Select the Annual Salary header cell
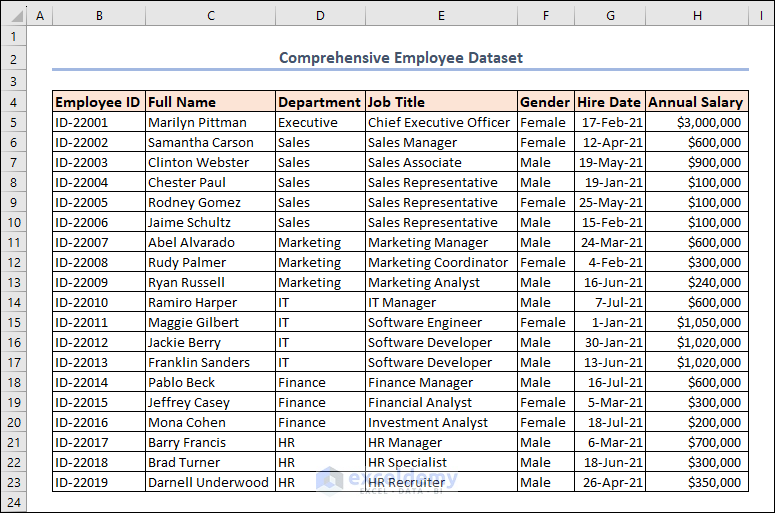This screenshot has height=513, width=775. point(696,102)
